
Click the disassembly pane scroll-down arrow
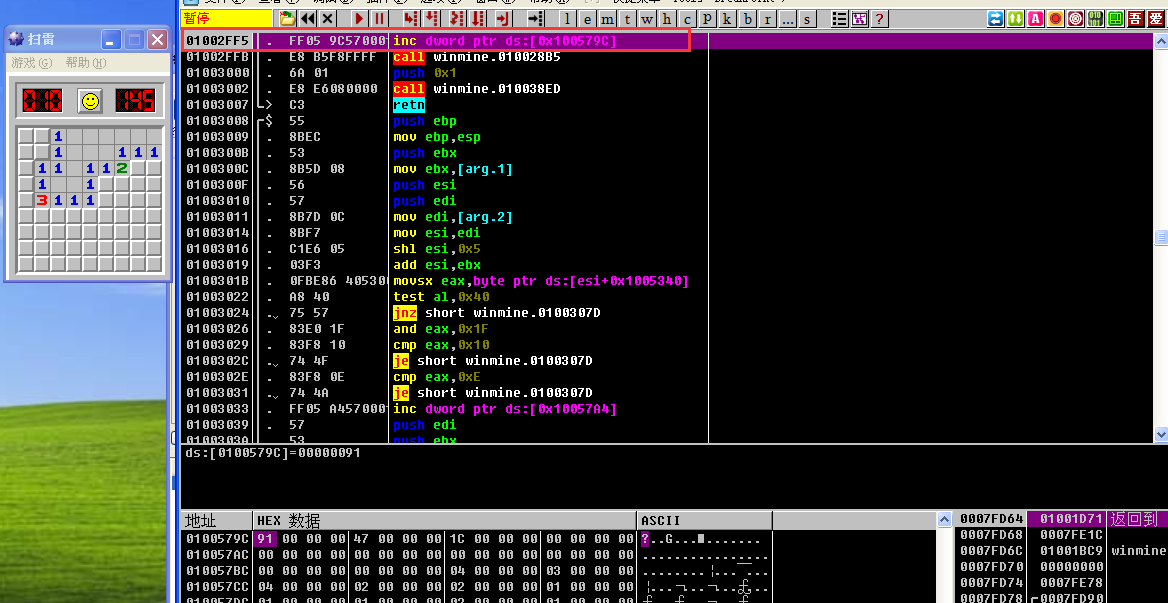[1161, 433]
